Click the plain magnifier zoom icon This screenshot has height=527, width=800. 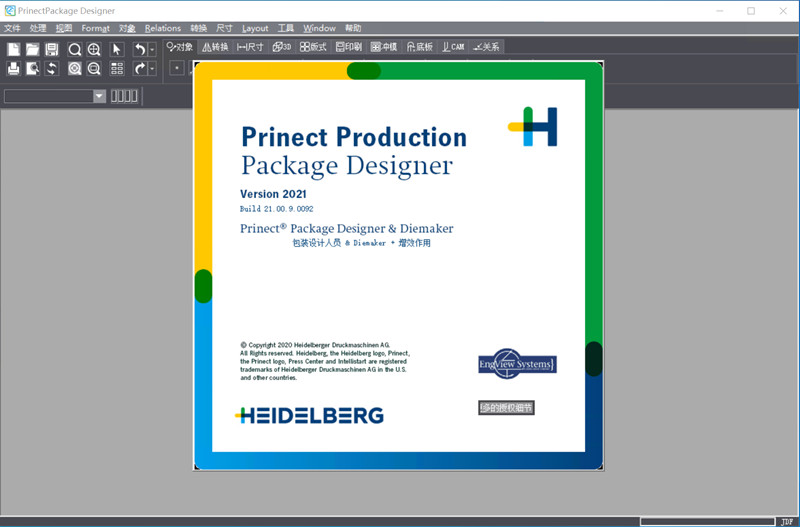(x=74, y=49)
